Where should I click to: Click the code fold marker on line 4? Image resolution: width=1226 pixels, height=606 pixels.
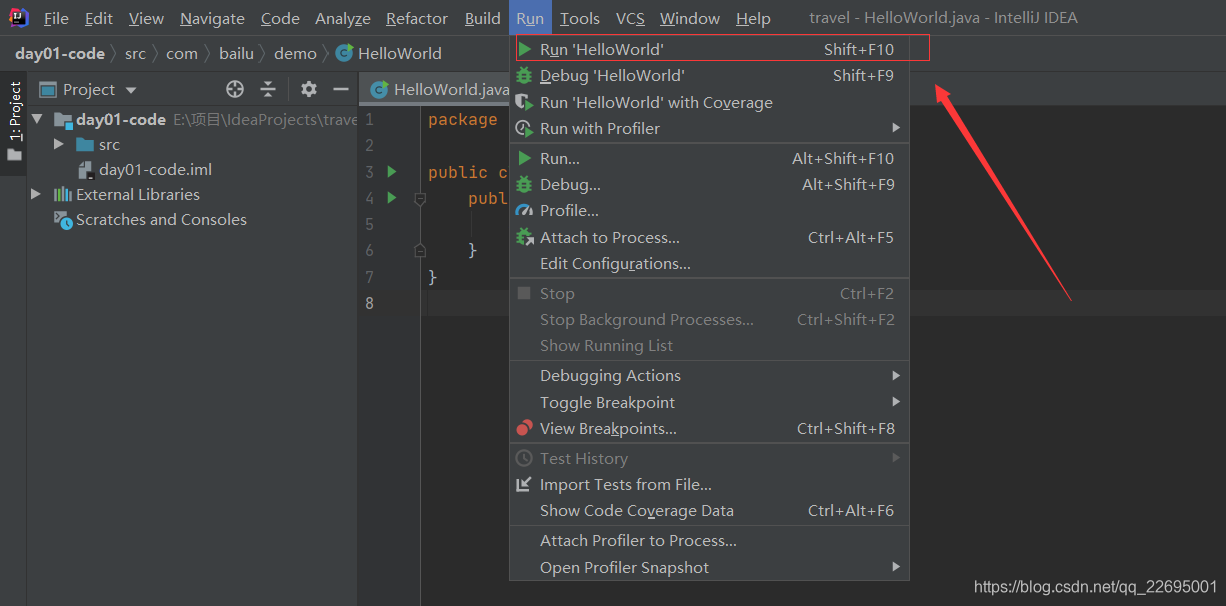click(x=420, y=198)
